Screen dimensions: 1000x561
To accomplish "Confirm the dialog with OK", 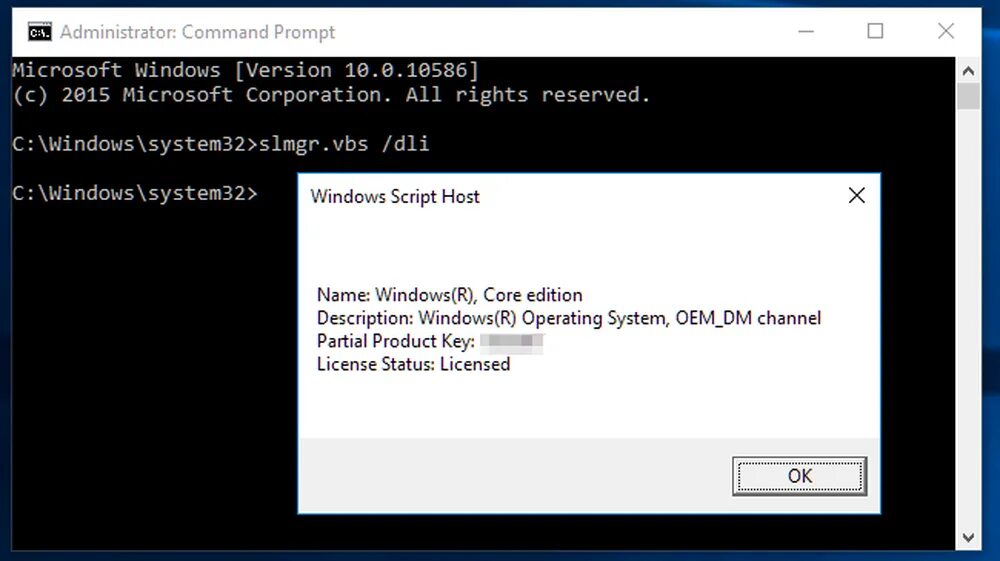I will (799, 476).
